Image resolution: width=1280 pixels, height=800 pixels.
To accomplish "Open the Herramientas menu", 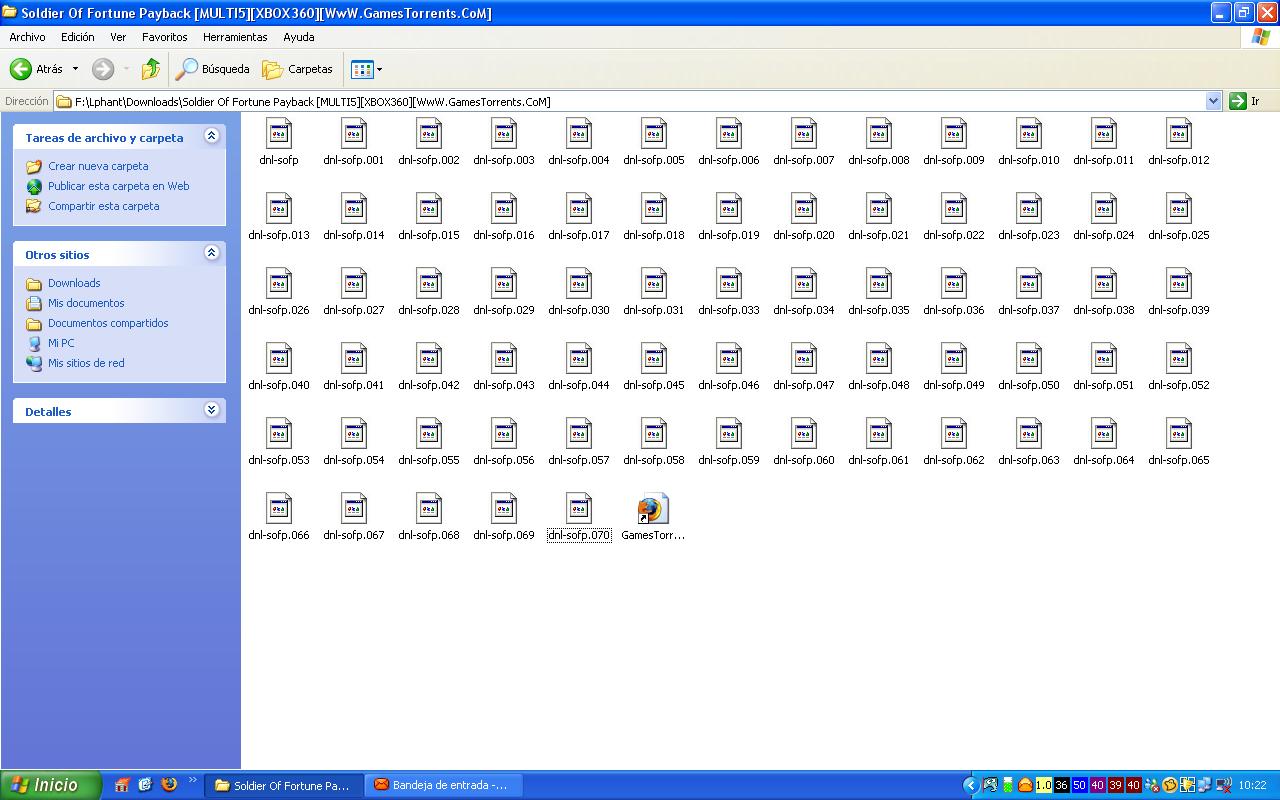I will click(235, 37).
